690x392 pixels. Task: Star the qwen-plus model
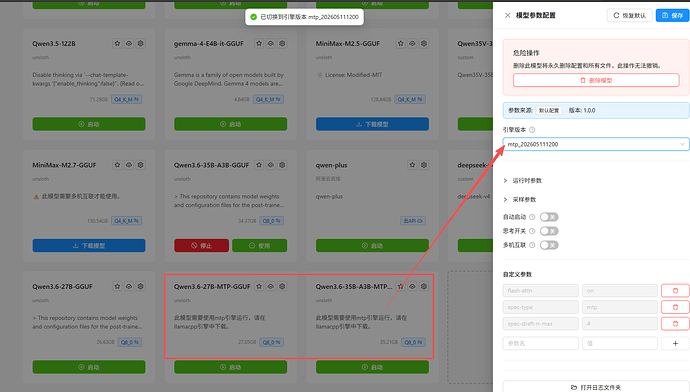412,165
